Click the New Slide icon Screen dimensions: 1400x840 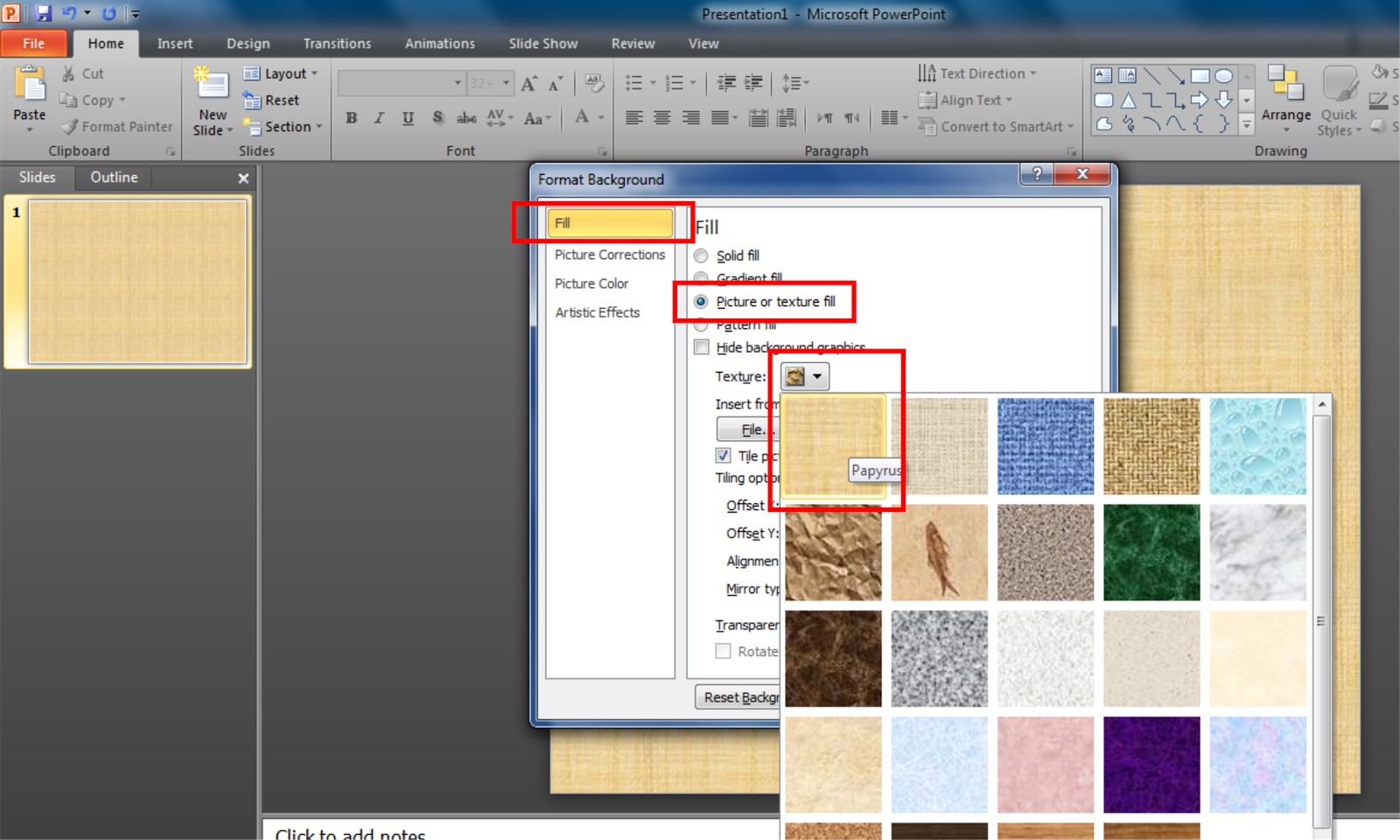tap(212, 85)
